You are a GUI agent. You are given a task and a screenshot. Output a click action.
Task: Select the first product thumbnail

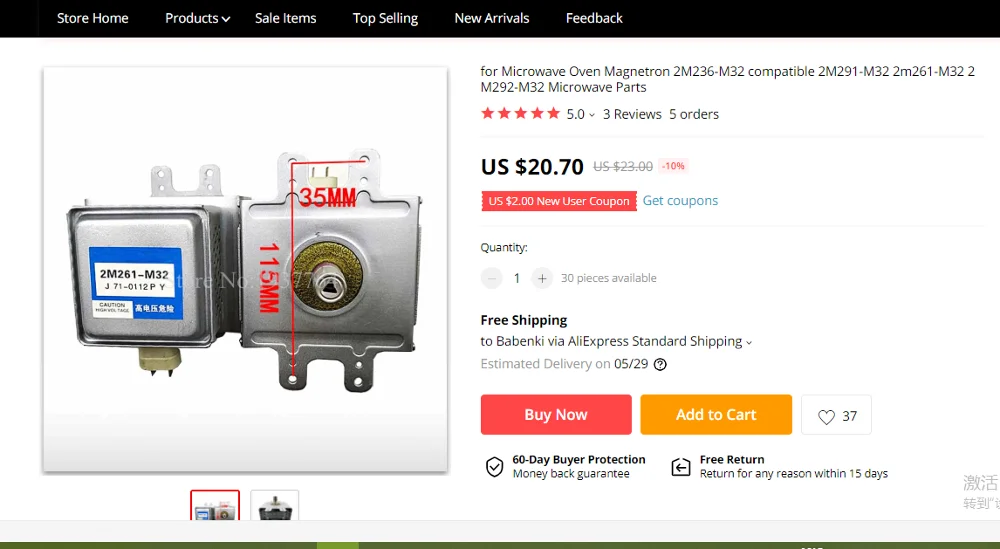coord(215,506)
